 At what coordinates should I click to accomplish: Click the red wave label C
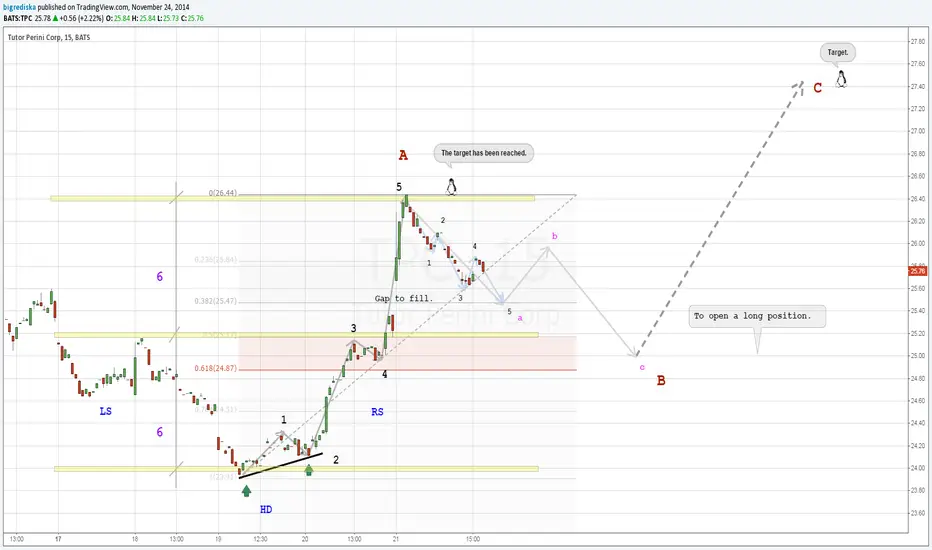pyautogui.click(x=817, y=88)
